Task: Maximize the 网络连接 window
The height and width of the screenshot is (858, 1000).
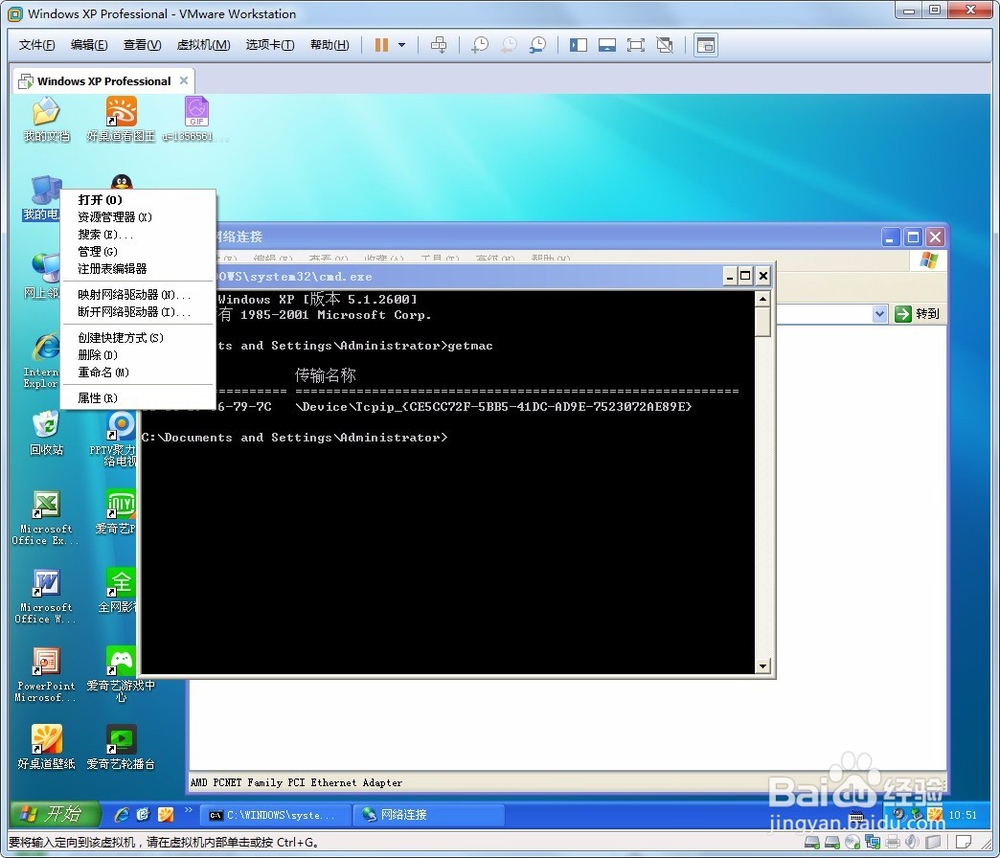Action: point(913,237)
